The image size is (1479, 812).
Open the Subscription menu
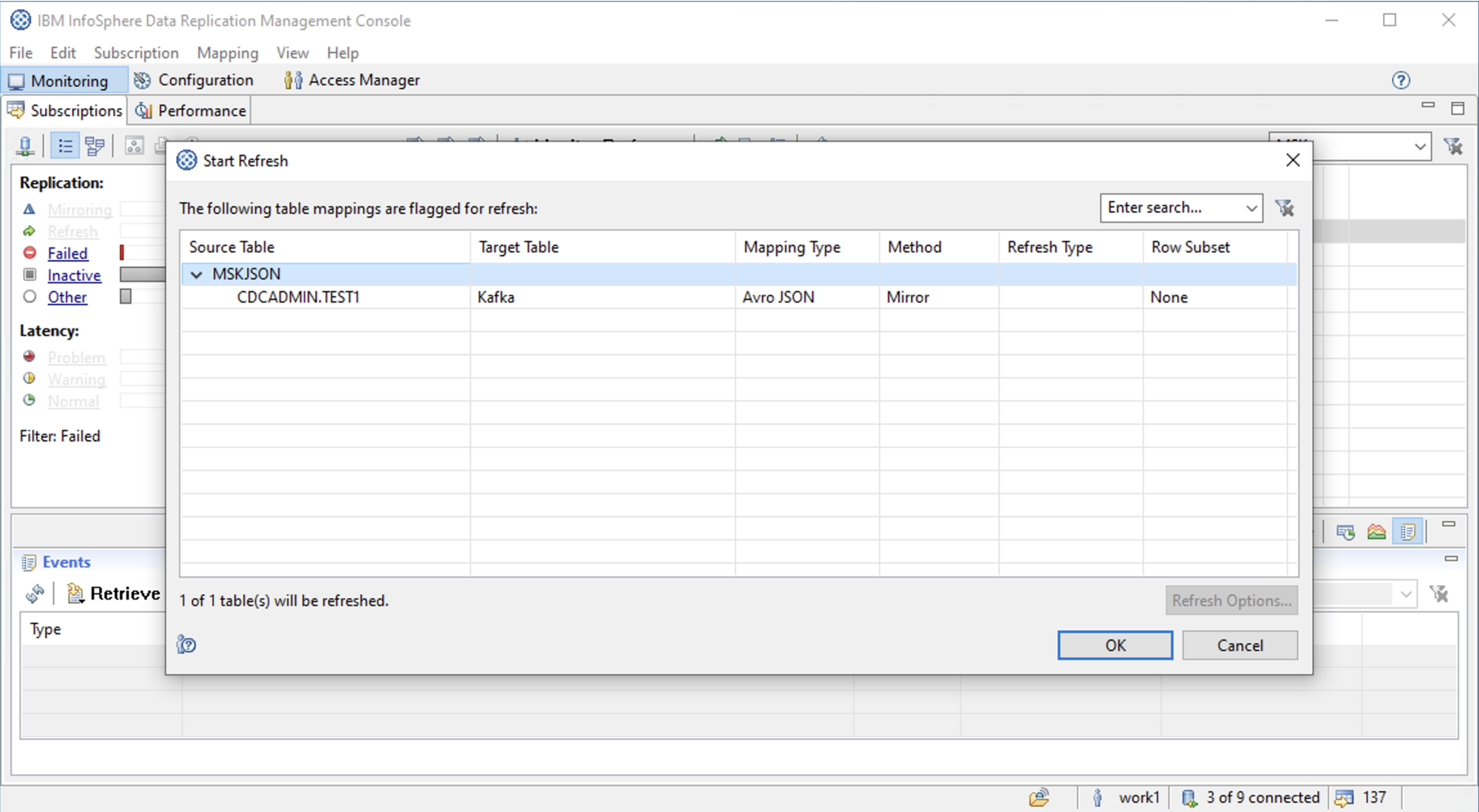point(136,53)
